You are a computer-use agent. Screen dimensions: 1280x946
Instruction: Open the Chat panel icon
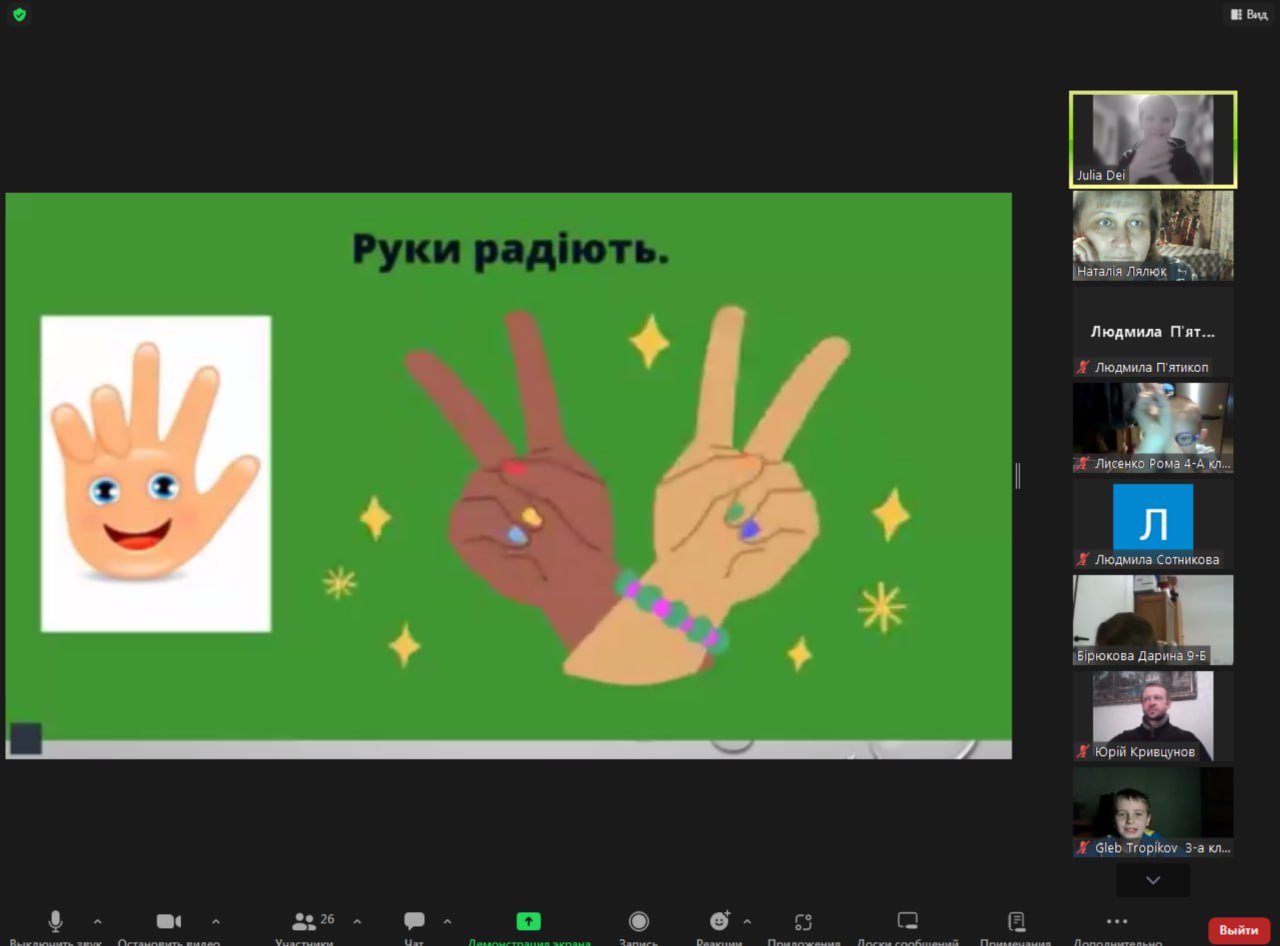tap(414, 921)
